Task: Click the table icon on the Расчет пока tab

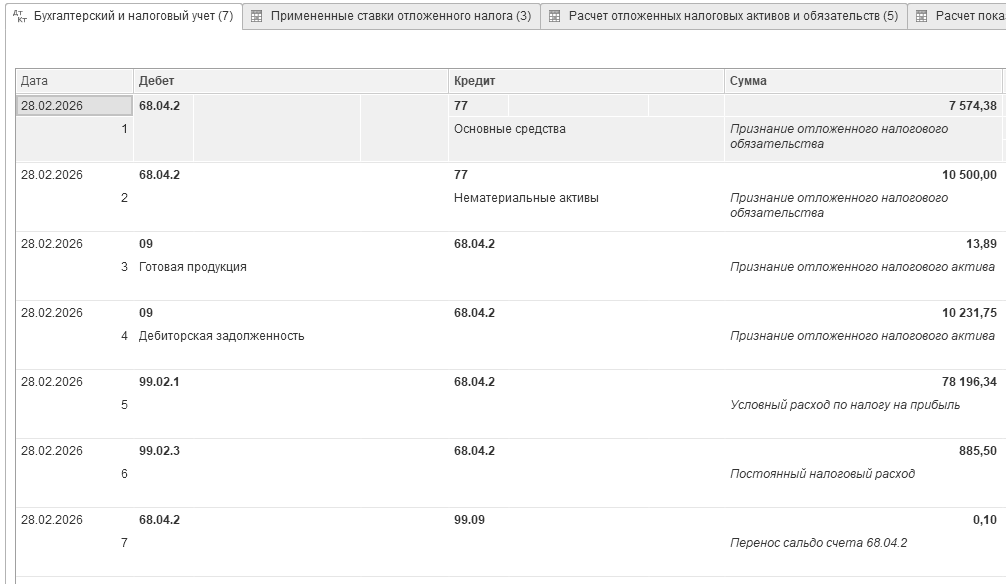Action: click(922, 16)
